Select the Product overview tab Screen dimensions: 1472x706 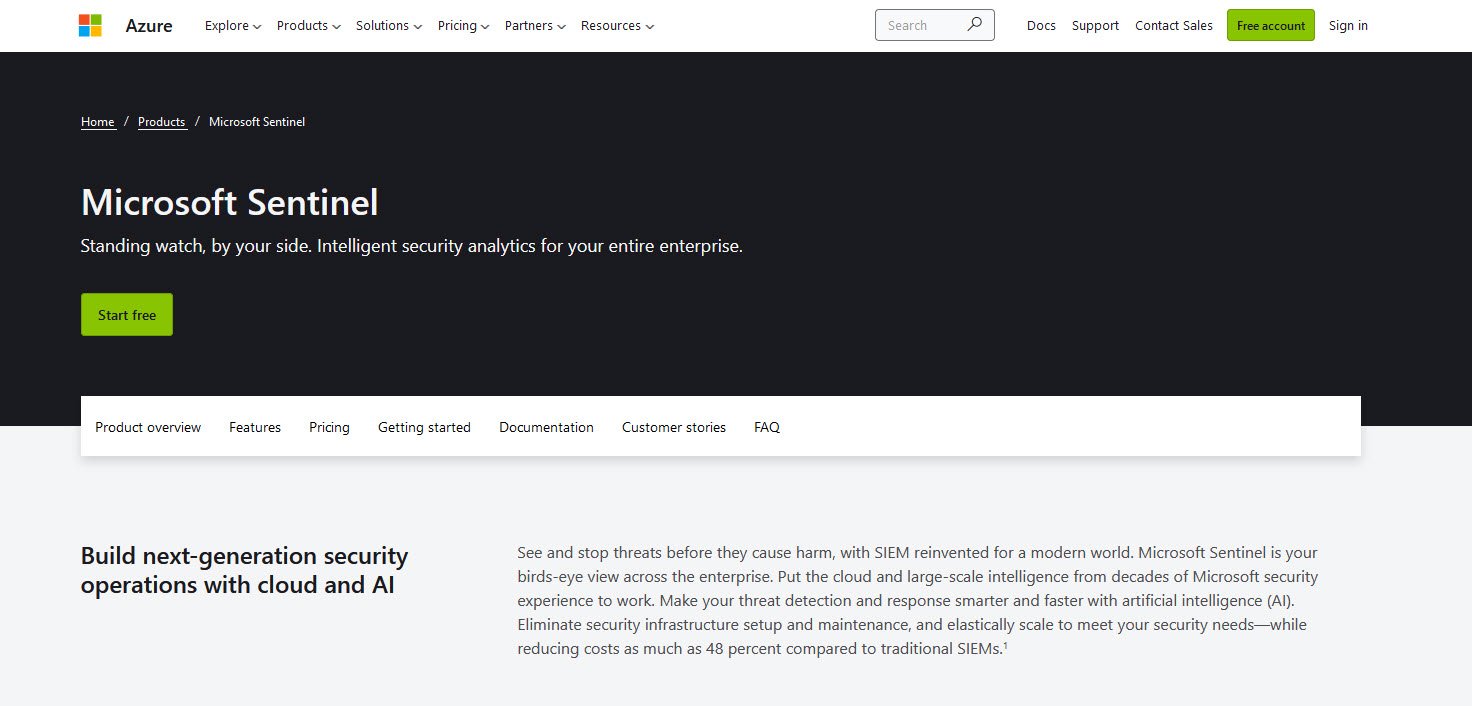[148, 427]
